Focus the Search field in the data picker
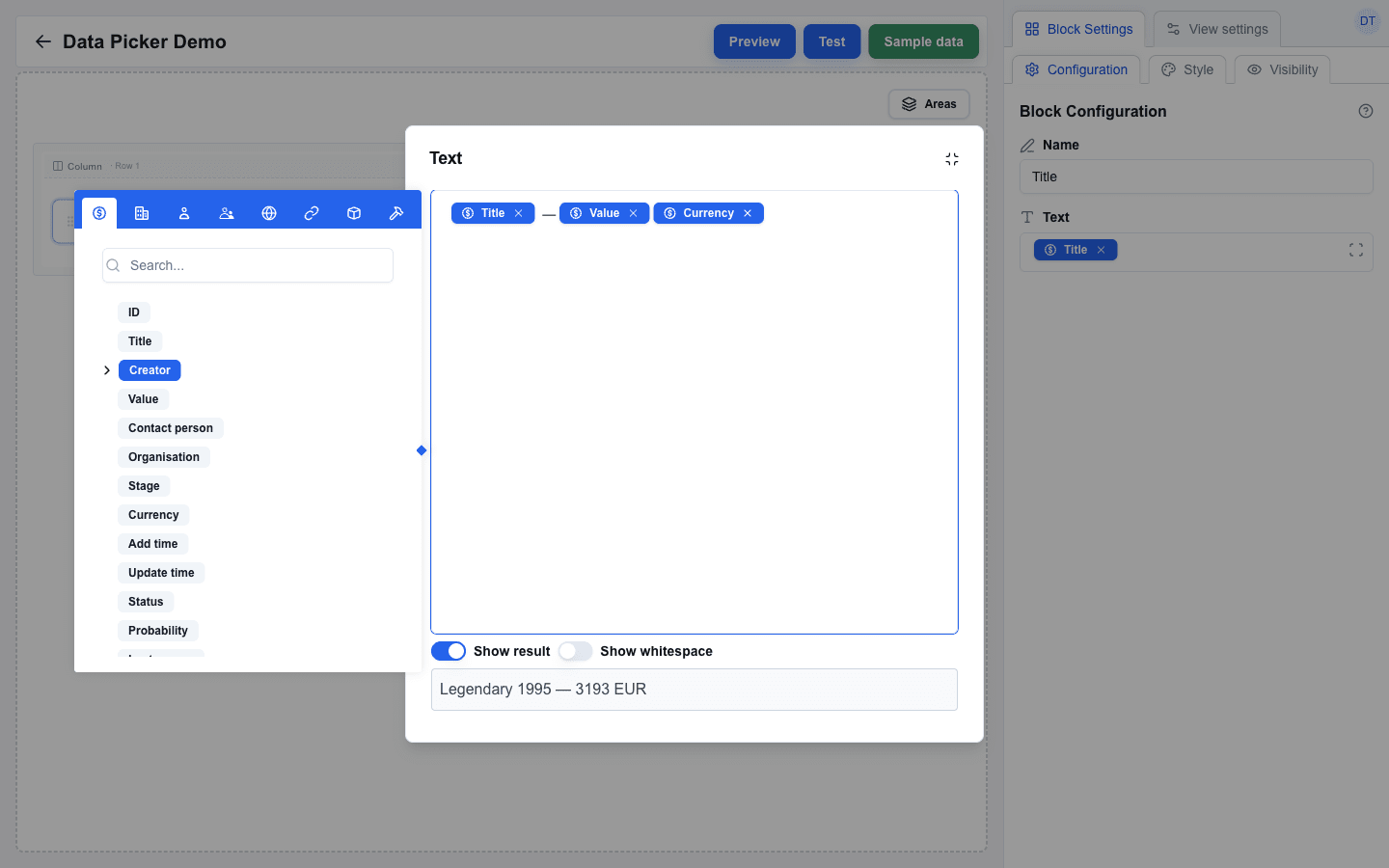This screenshot has height=868, width=1389. (248, 265)
